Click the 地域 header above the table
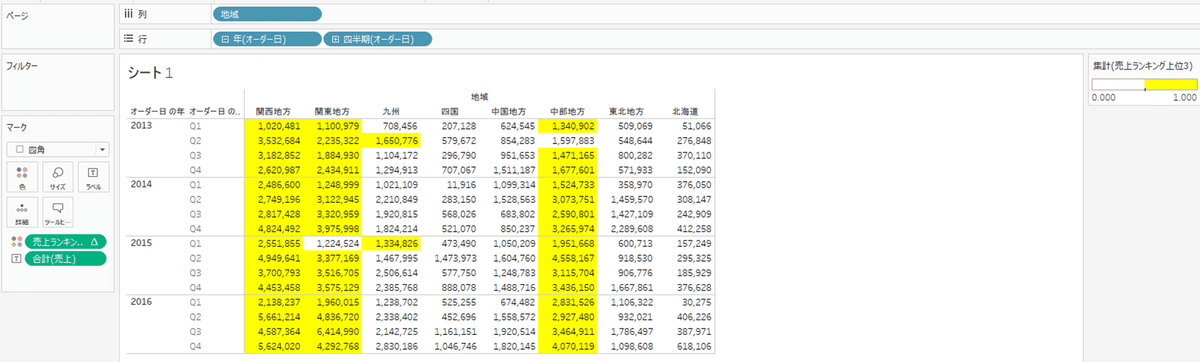Screen dimensions: 1200x362 pos(479,97)
